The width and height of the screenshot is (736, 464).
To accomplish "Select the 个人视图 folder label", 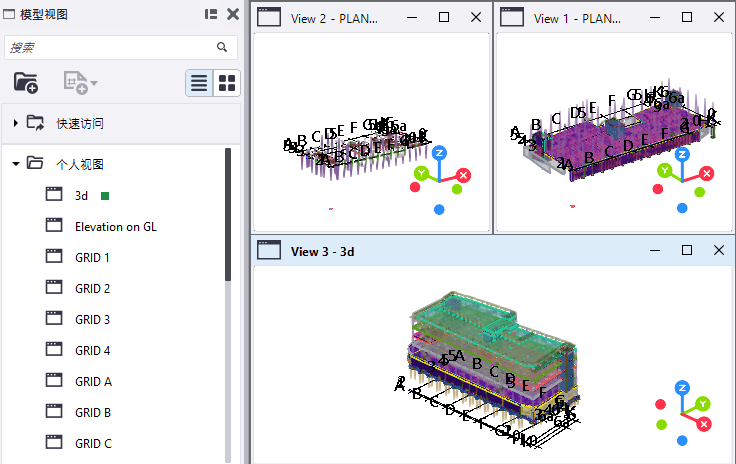I will [80, 164].
